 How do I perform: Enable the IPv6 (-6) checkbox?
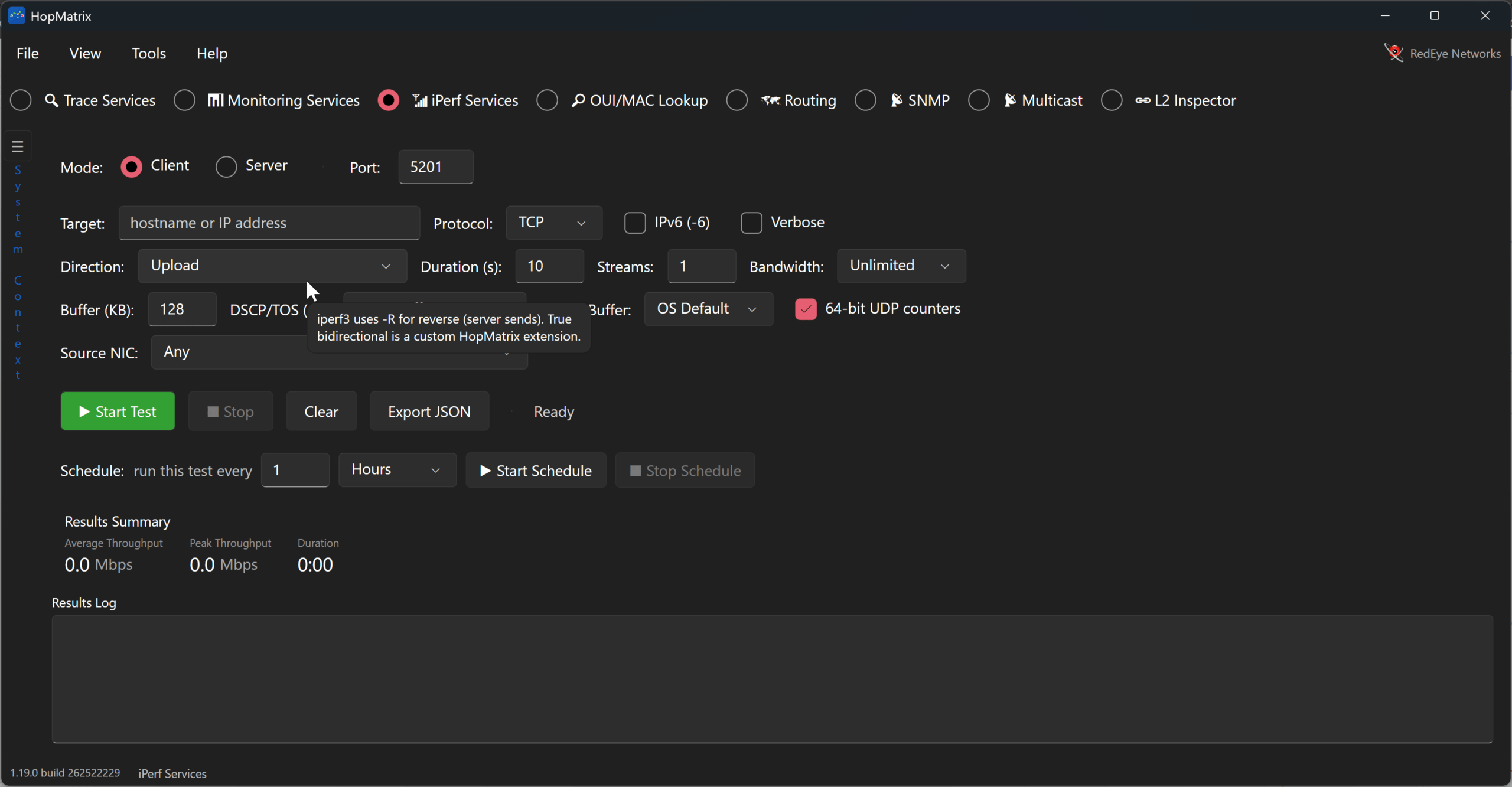[635, 223]
